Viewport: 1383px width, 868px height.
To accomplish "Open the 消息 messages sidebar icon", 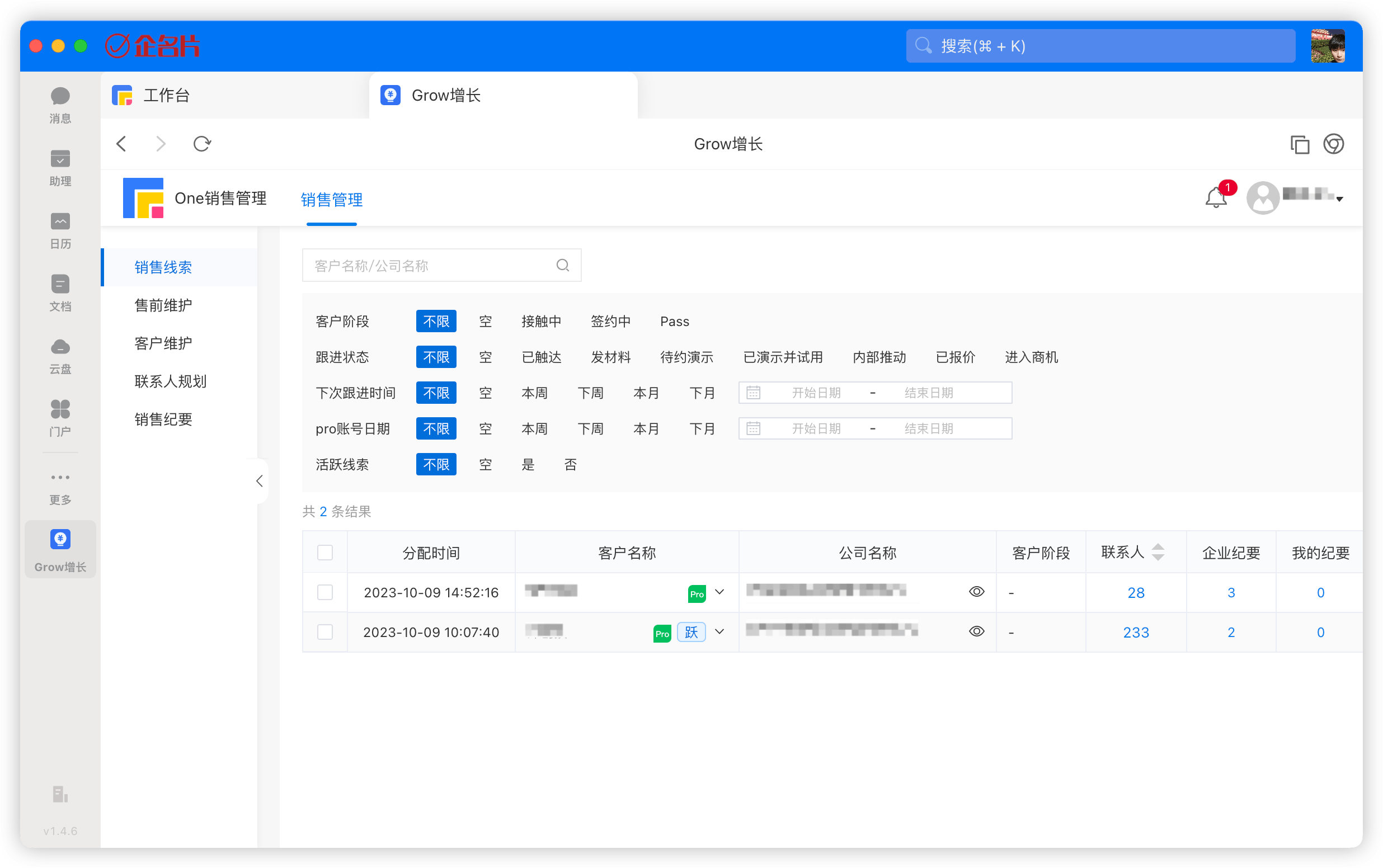I will (x=60, y=104).
